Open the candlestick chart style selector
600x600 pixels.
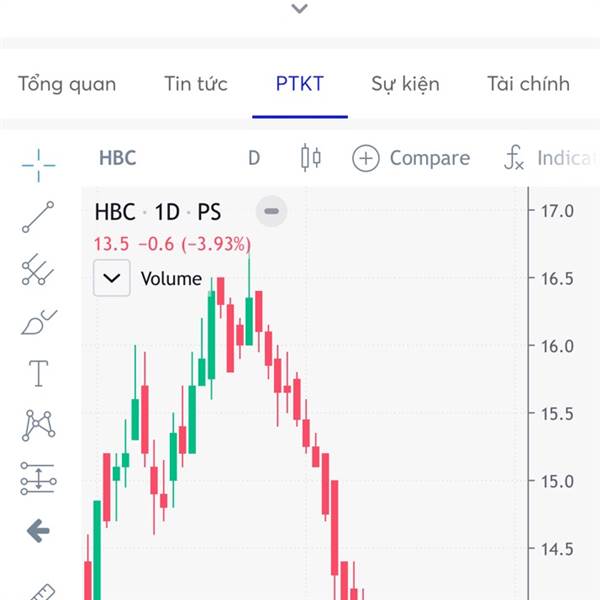[x=311, y=158]
